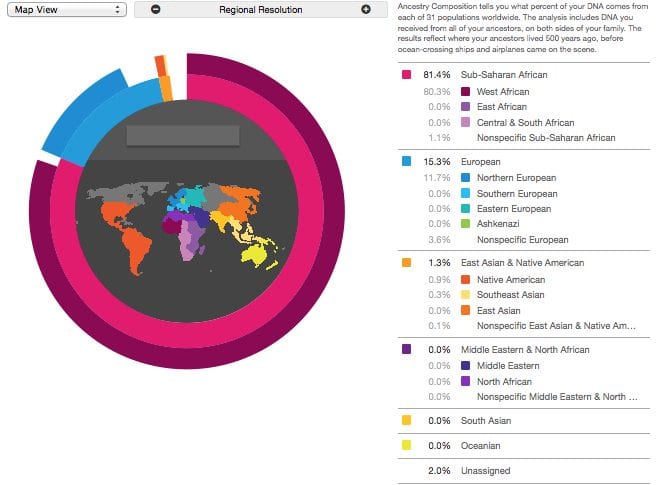This screenshot has width=661, height=485.
Task: Click the West African legend swatch
Action: click(466, 92)
